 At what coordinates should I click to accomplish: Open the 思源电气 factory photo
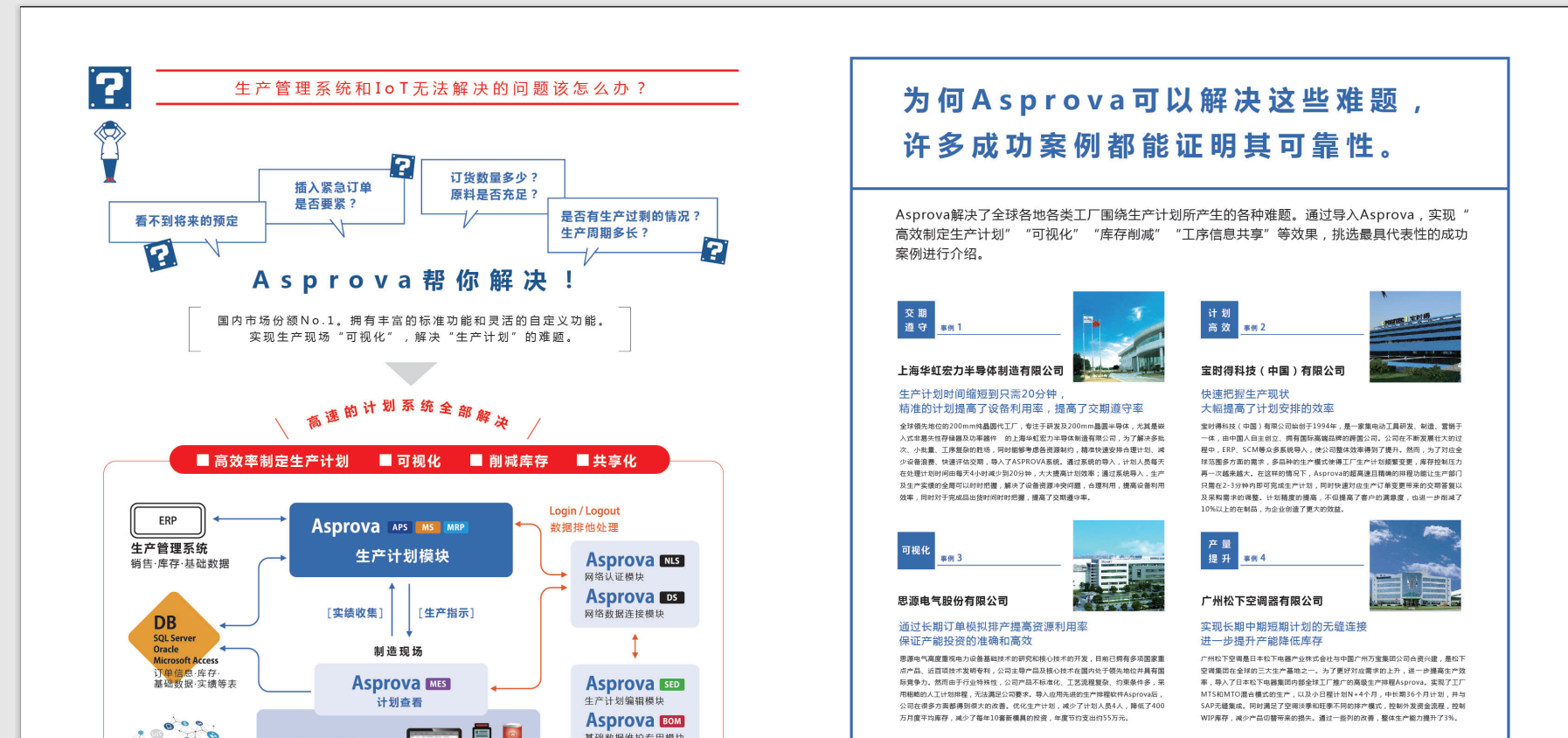[x=1119, y=566]
